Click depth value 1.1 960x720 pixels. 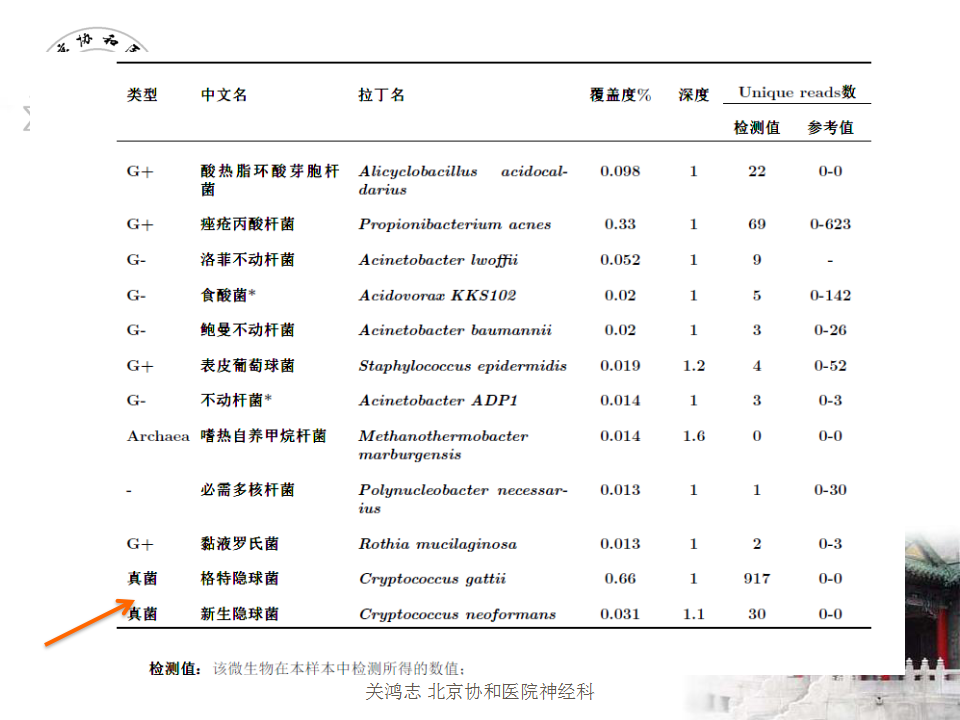point(694,614)
